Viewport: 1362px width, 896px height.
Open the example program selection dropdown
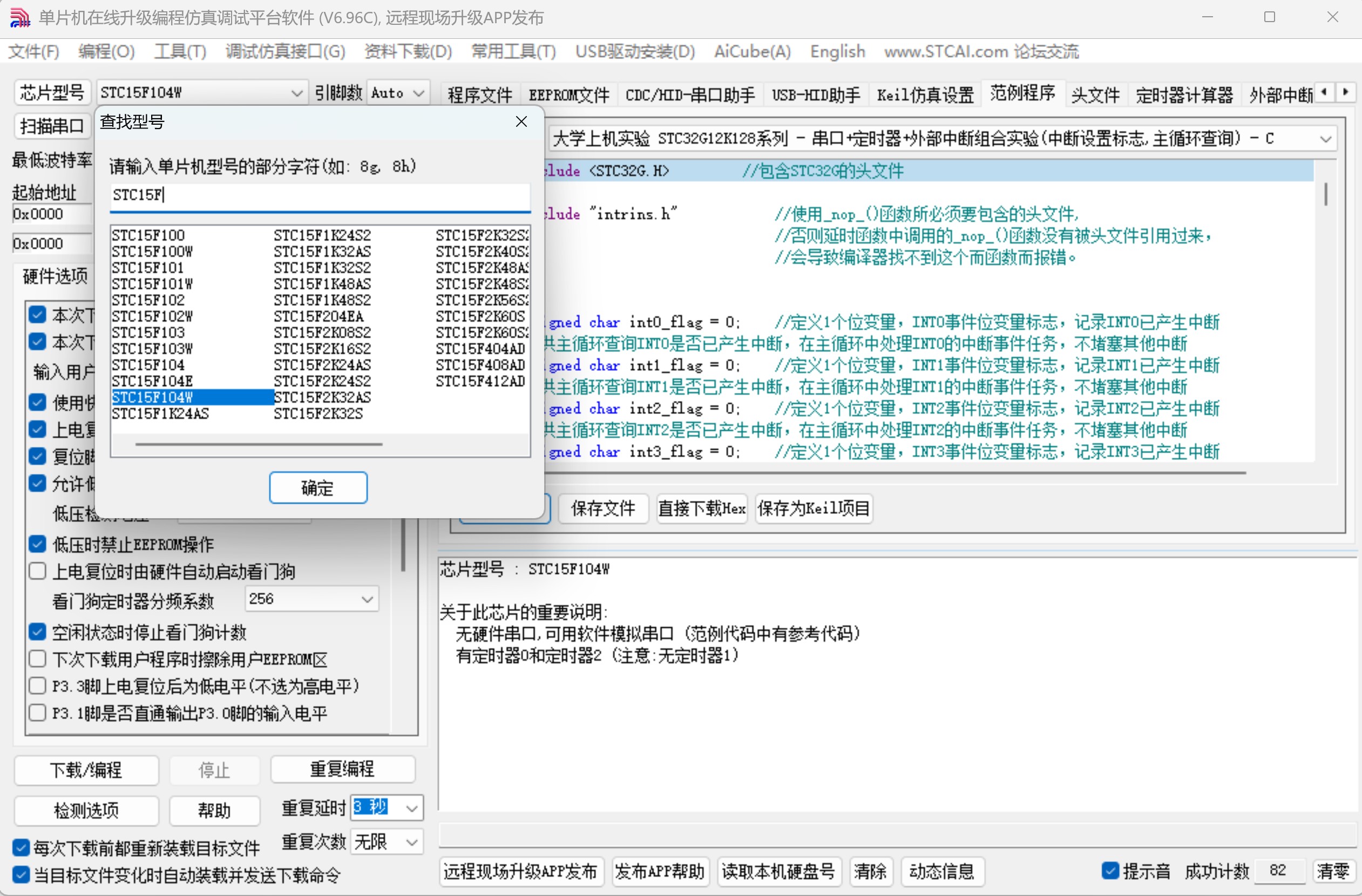click(1325, 139)
